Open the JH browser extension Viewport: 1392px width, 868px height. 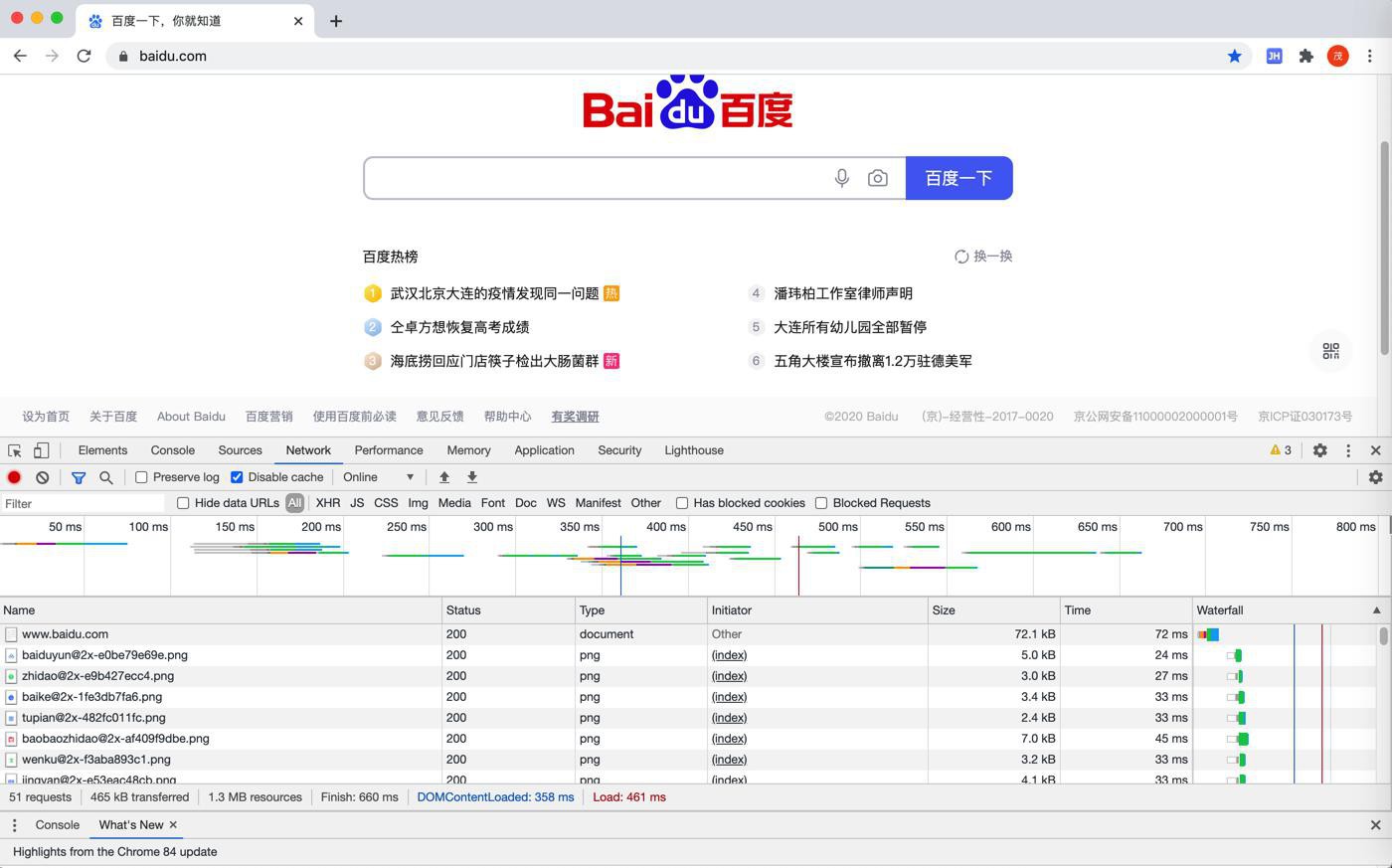click(x=1274, y=56)
